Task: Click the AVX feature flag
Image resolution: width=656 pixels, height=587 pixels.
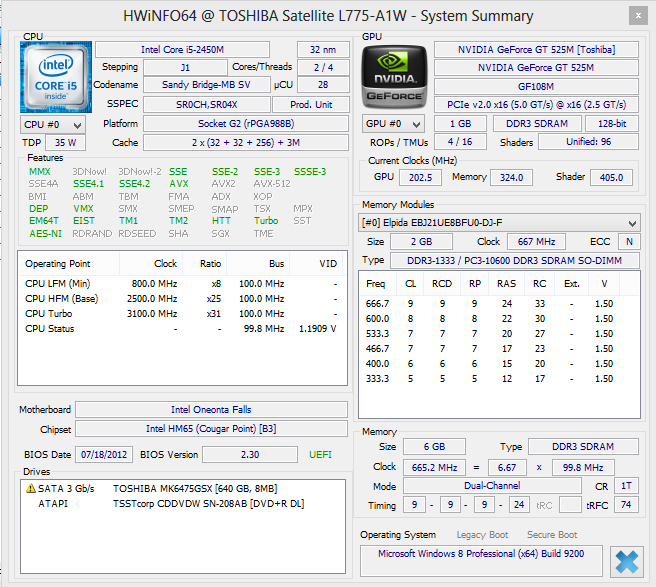Action: [179, 184]
